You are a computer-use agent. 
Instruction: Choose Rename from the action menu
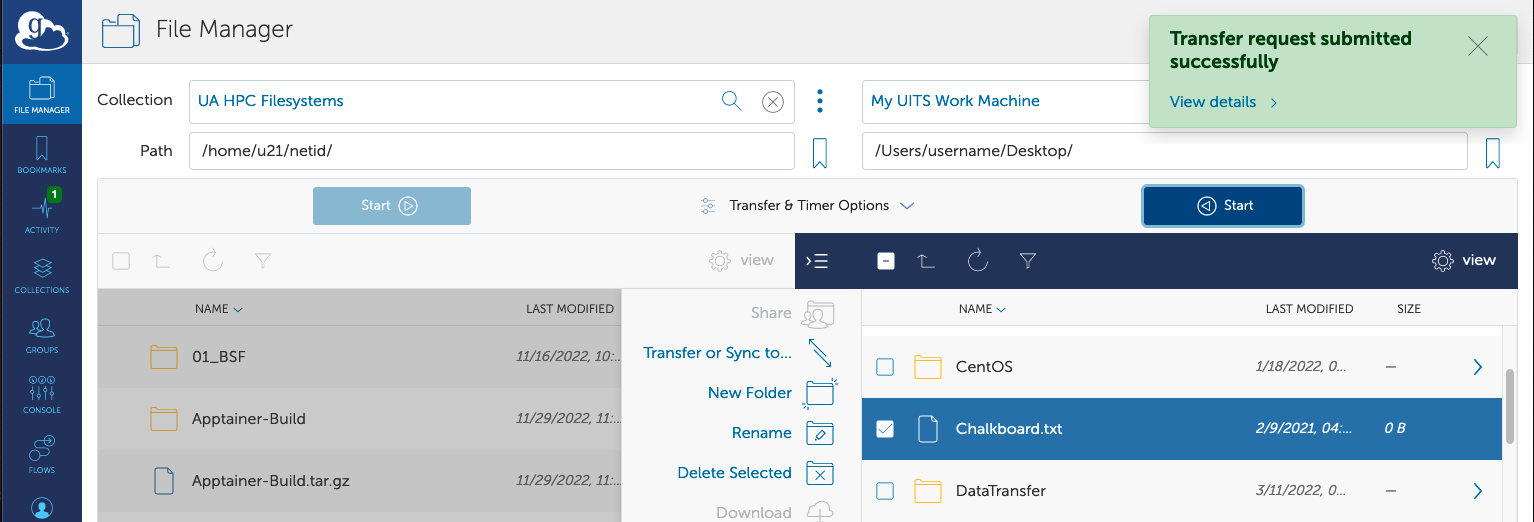(762, 433)
